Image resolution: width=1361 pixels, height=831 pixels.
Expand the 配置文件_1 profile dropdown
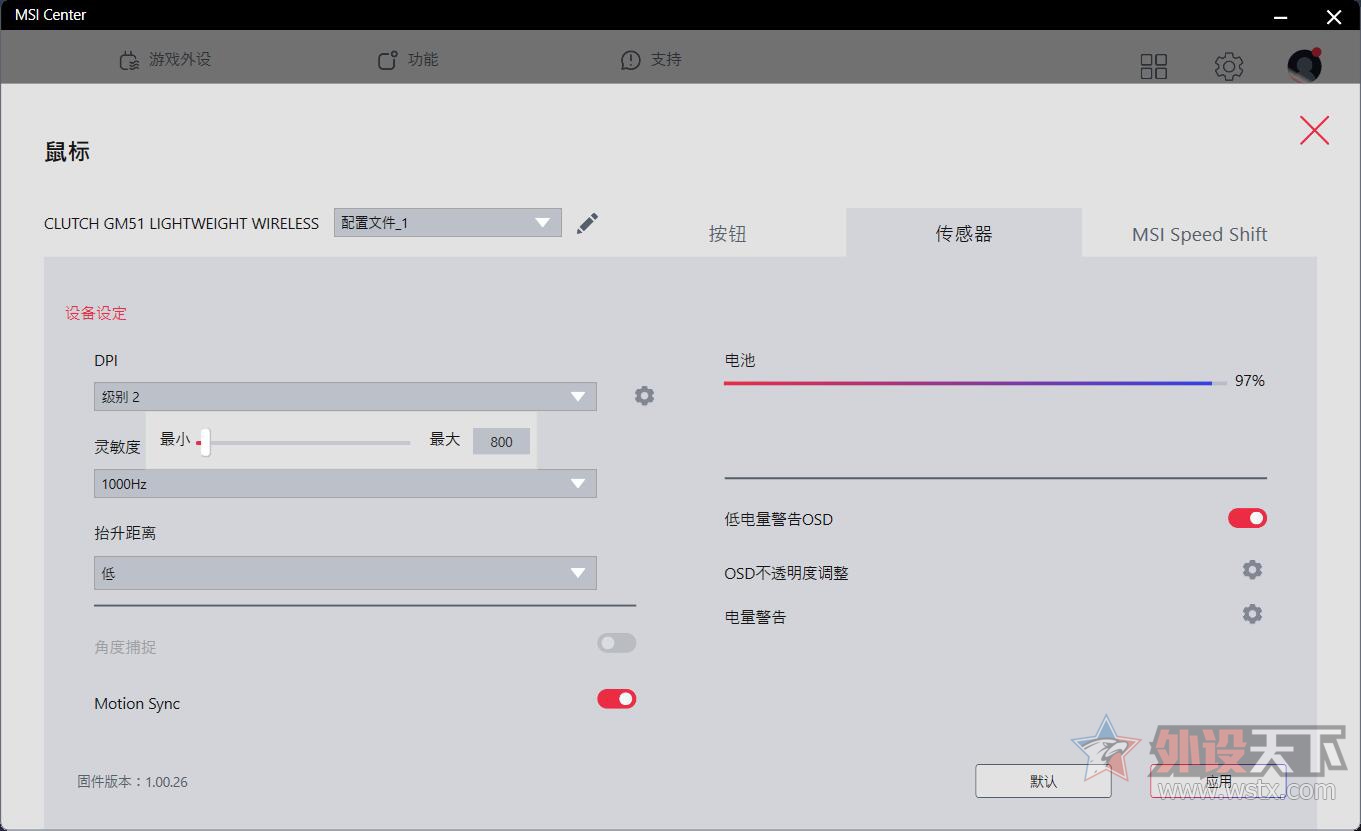[x=448, y=223]
